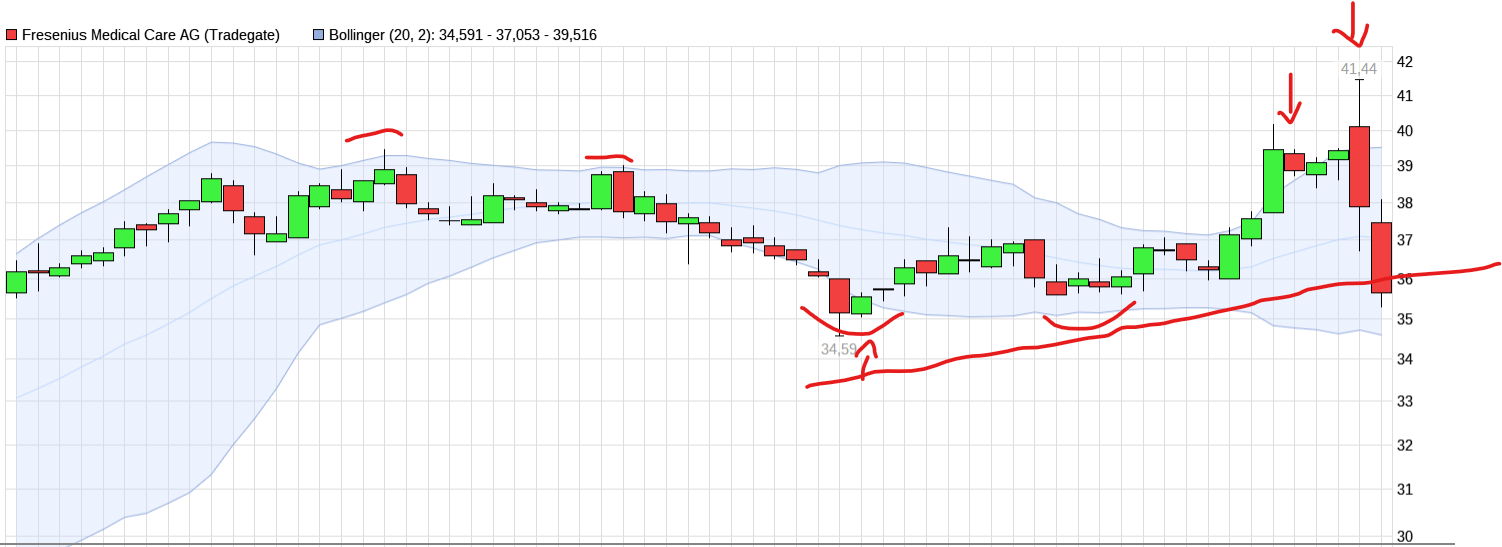Click the '33' y-axis price label
Viewport: 1502px width, 547px height.
point(1404,402)
